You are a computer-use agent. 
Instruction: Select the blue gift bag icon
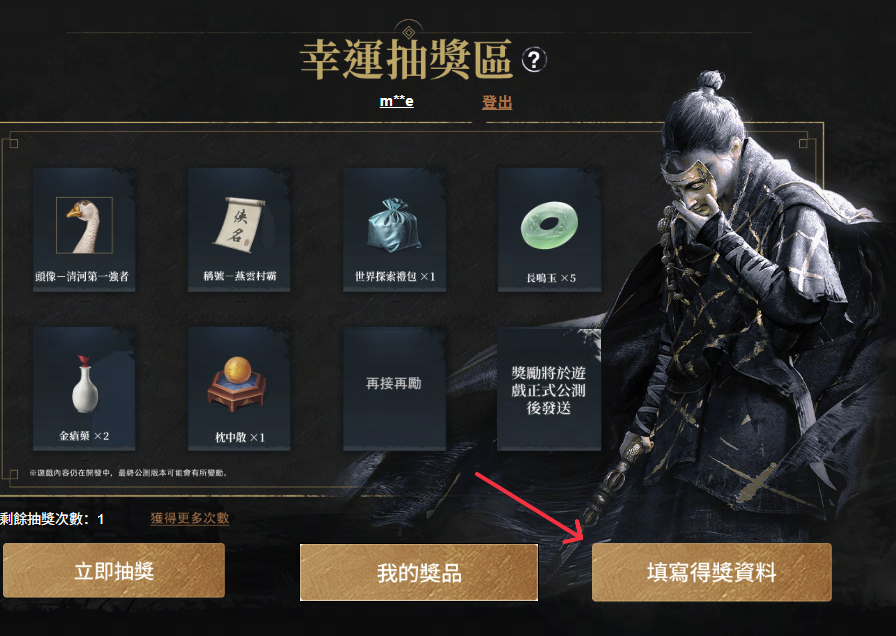[x=393, y=225]
